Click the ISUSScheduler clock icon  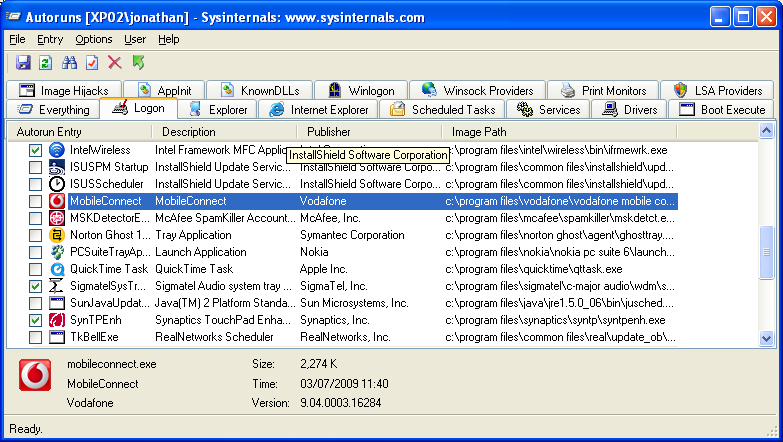57,184
